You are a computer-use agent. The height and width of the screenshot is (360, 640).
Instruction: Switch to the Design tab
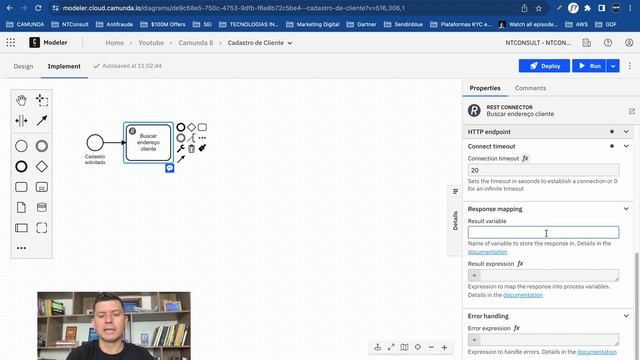point(23,66)
